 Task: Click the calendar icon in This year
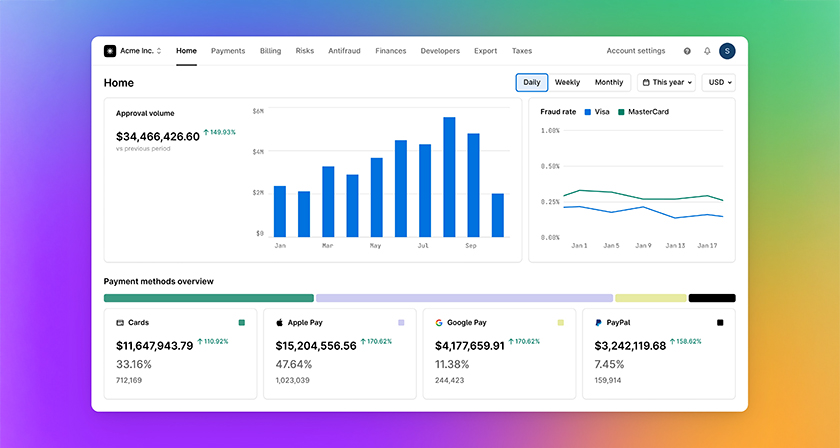tap(646, 83)
